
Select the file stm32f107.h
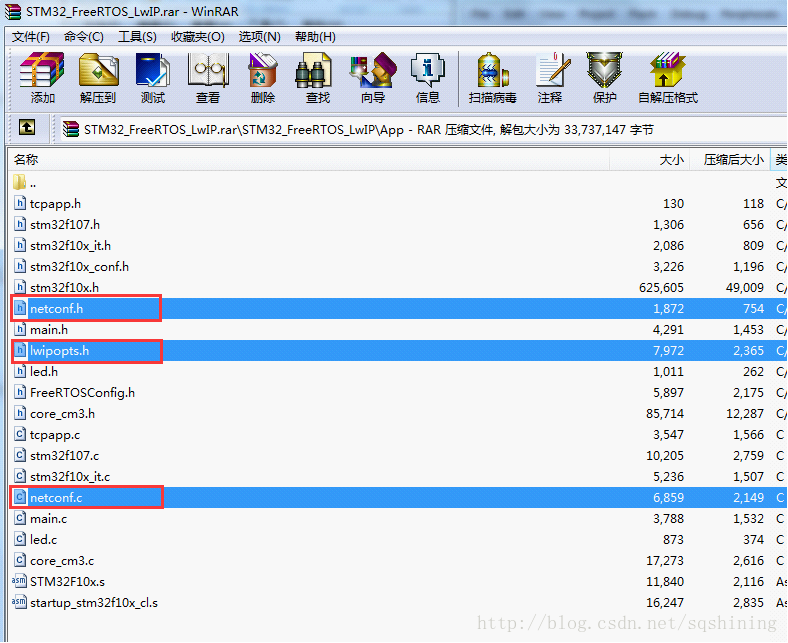click(65, 224)
